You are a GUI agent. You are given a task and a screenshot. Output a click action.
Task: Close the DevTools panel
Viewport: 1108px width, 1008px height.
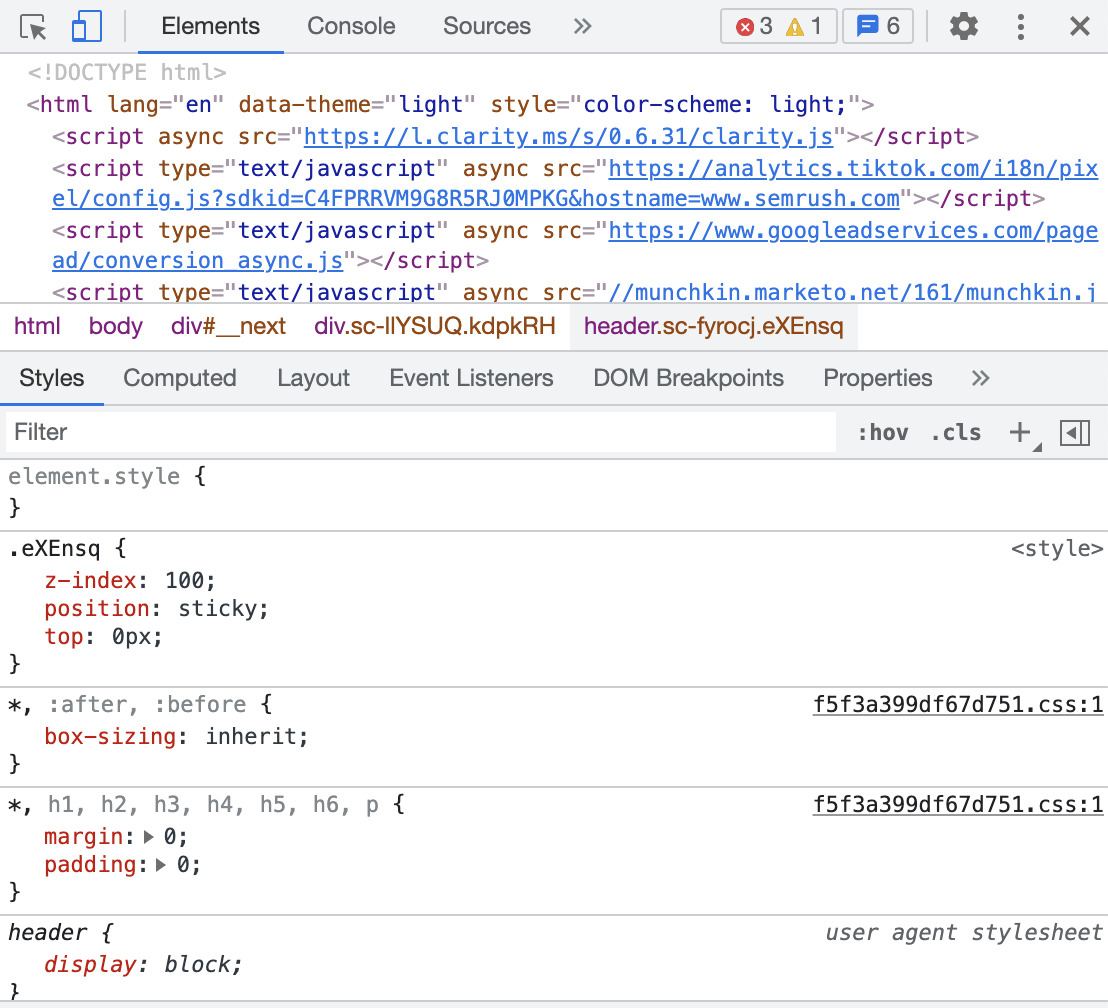pyautogui.click(x=1079, y=27)
